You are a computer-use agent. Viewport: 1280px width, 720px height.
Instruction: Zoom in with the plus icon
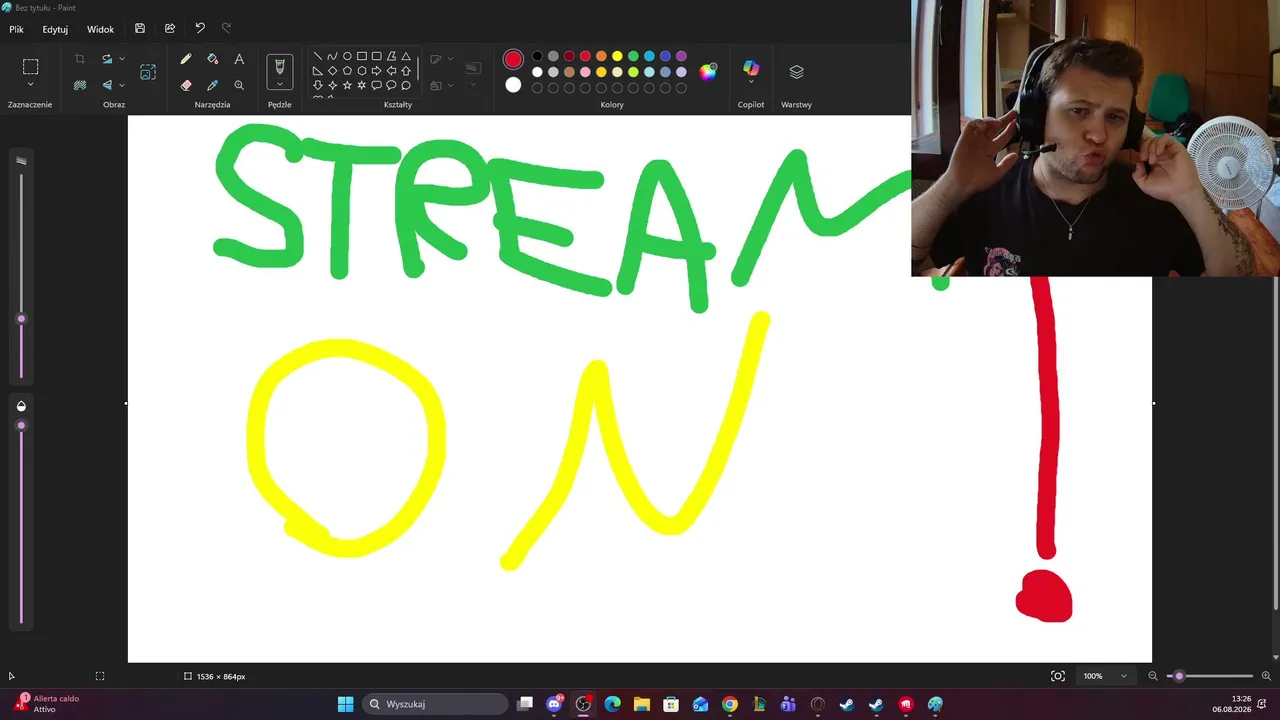tap(1266, 676)
